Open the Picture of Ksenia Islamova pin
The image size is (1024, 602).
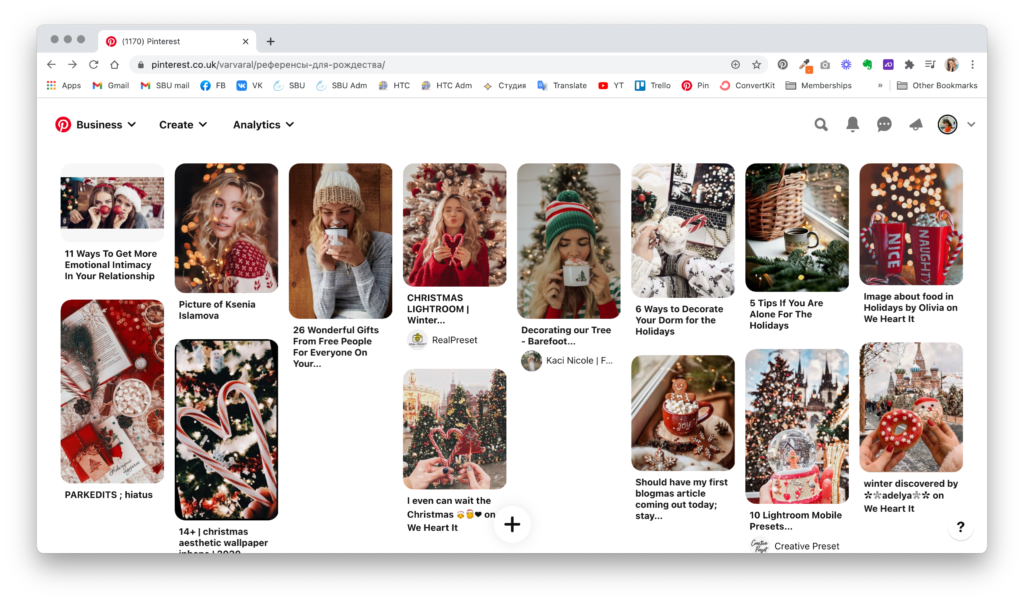pyautogui.click(x=226, y=228)
